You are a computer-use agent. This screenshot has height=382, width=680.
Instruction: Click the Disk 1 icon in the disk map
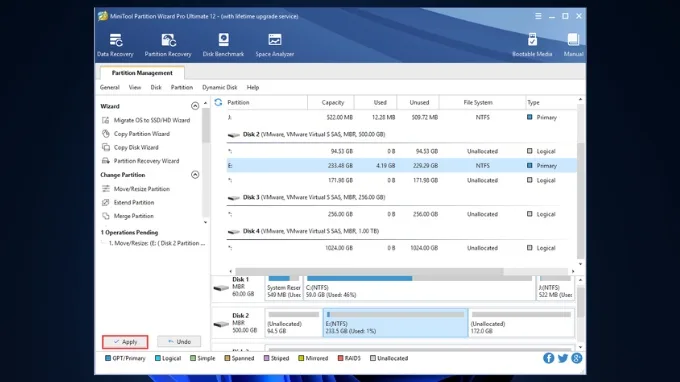click(221, 287)
